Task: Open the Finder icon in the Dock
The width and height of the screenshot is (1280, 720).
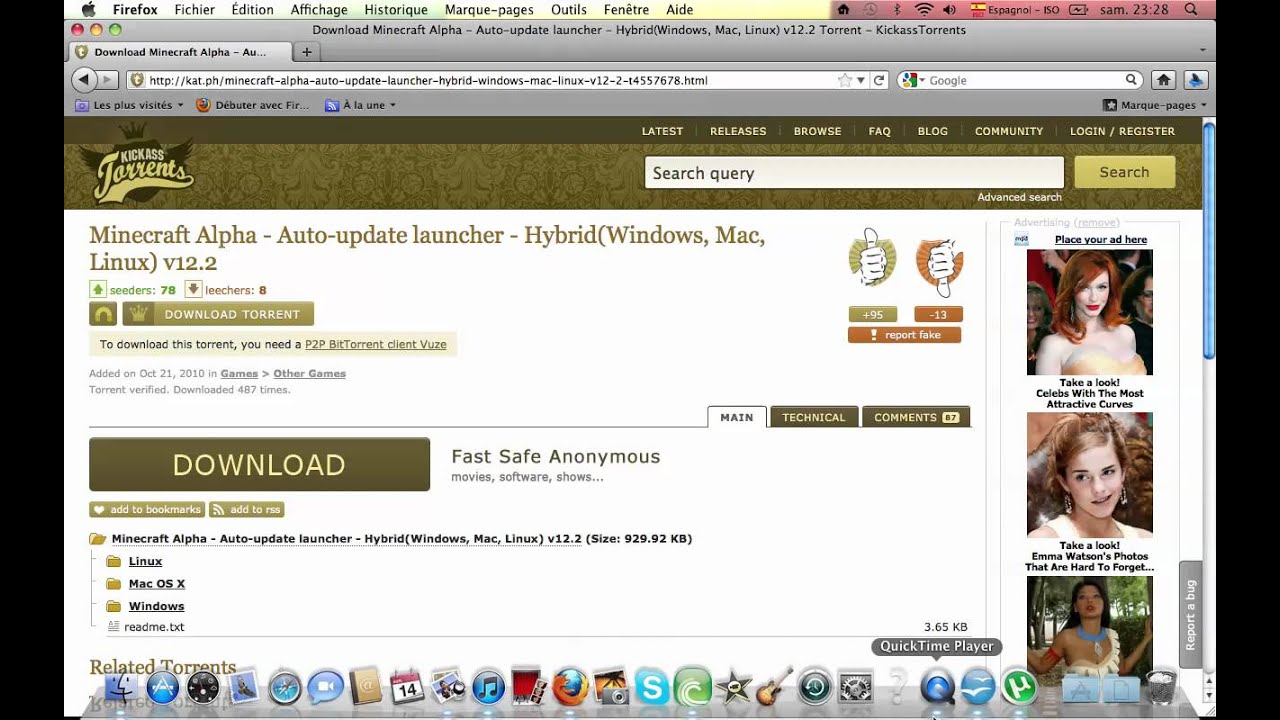Action: (122, 688)
